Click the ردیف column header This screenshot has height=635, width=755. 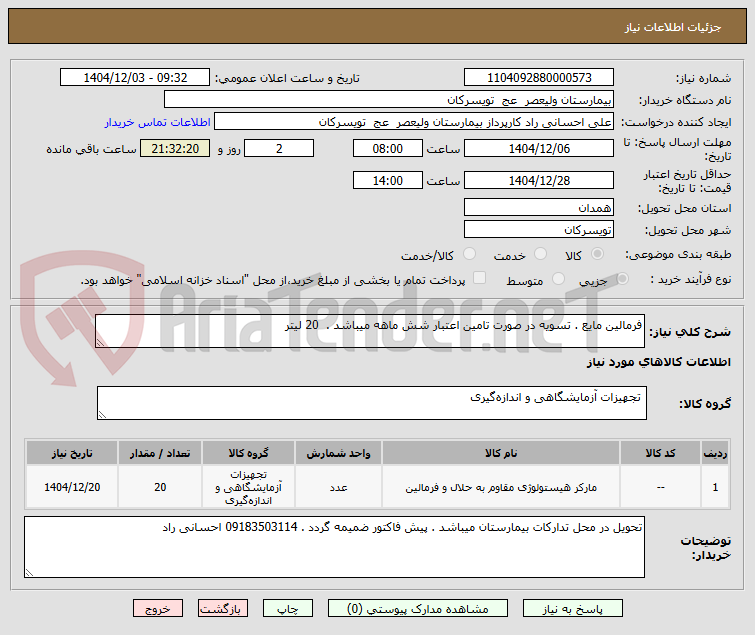[715, 453]
